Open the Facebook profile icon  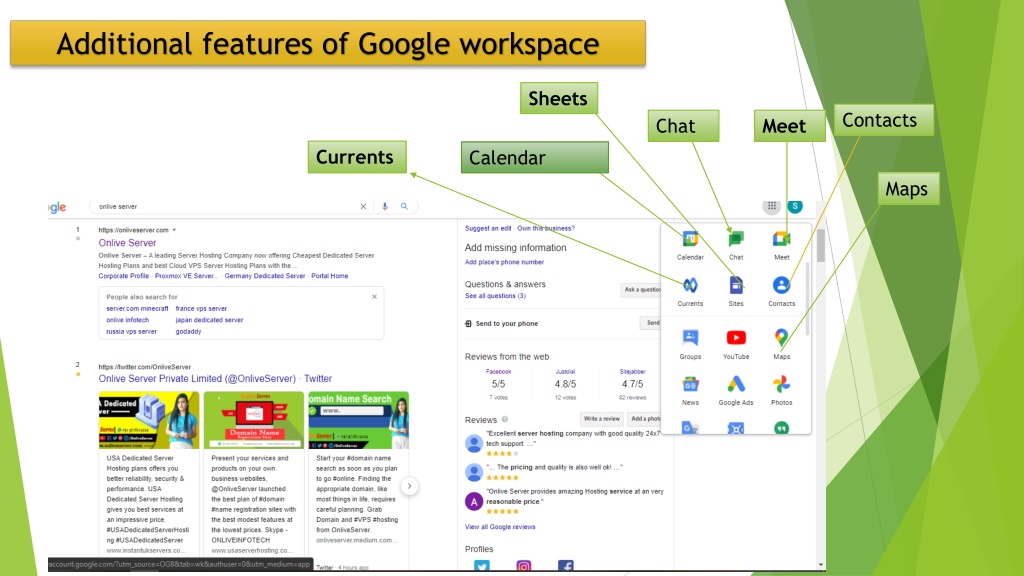[566, 566]
